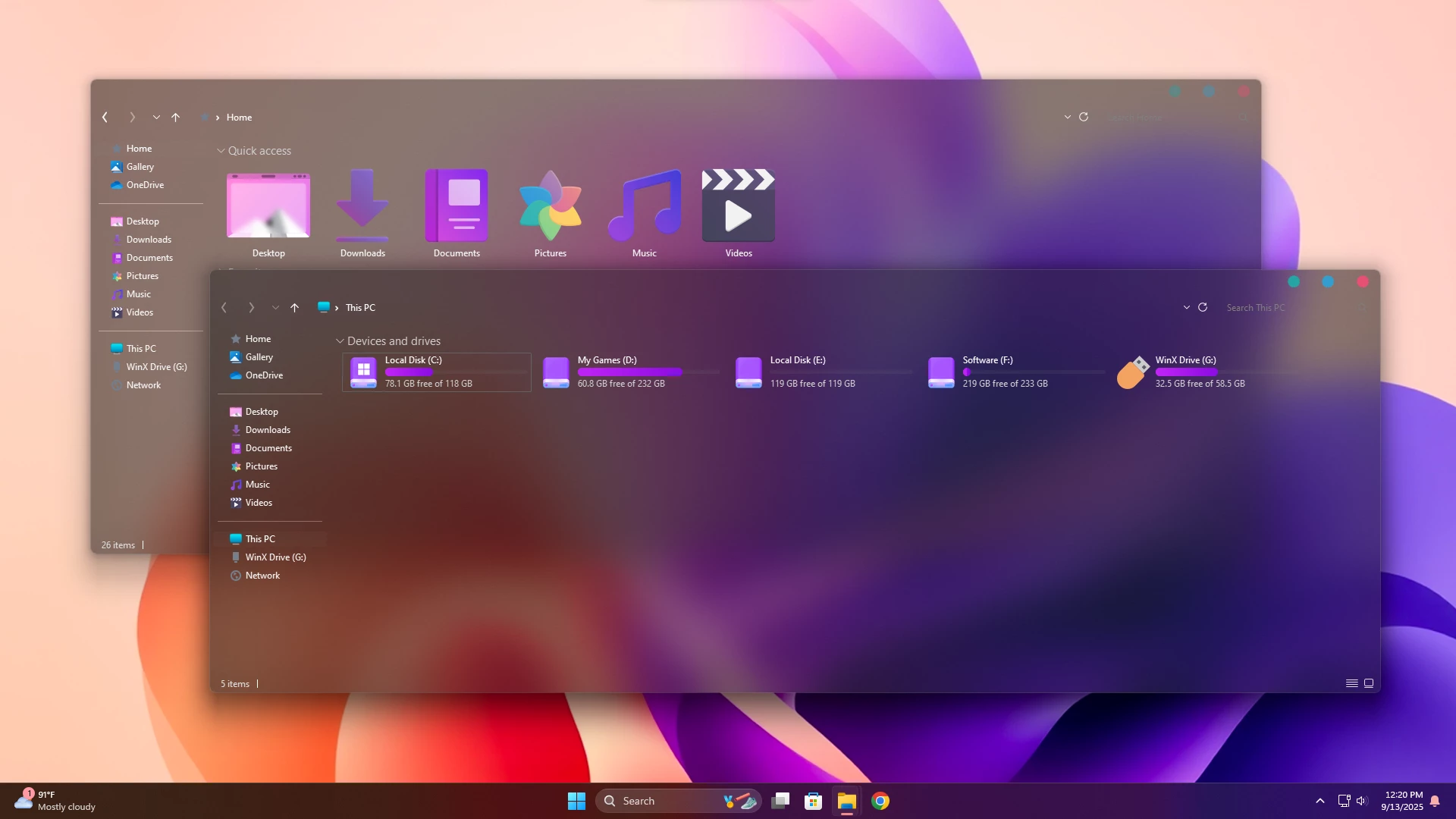Collapse the Devices and drives group

[340, 341]
